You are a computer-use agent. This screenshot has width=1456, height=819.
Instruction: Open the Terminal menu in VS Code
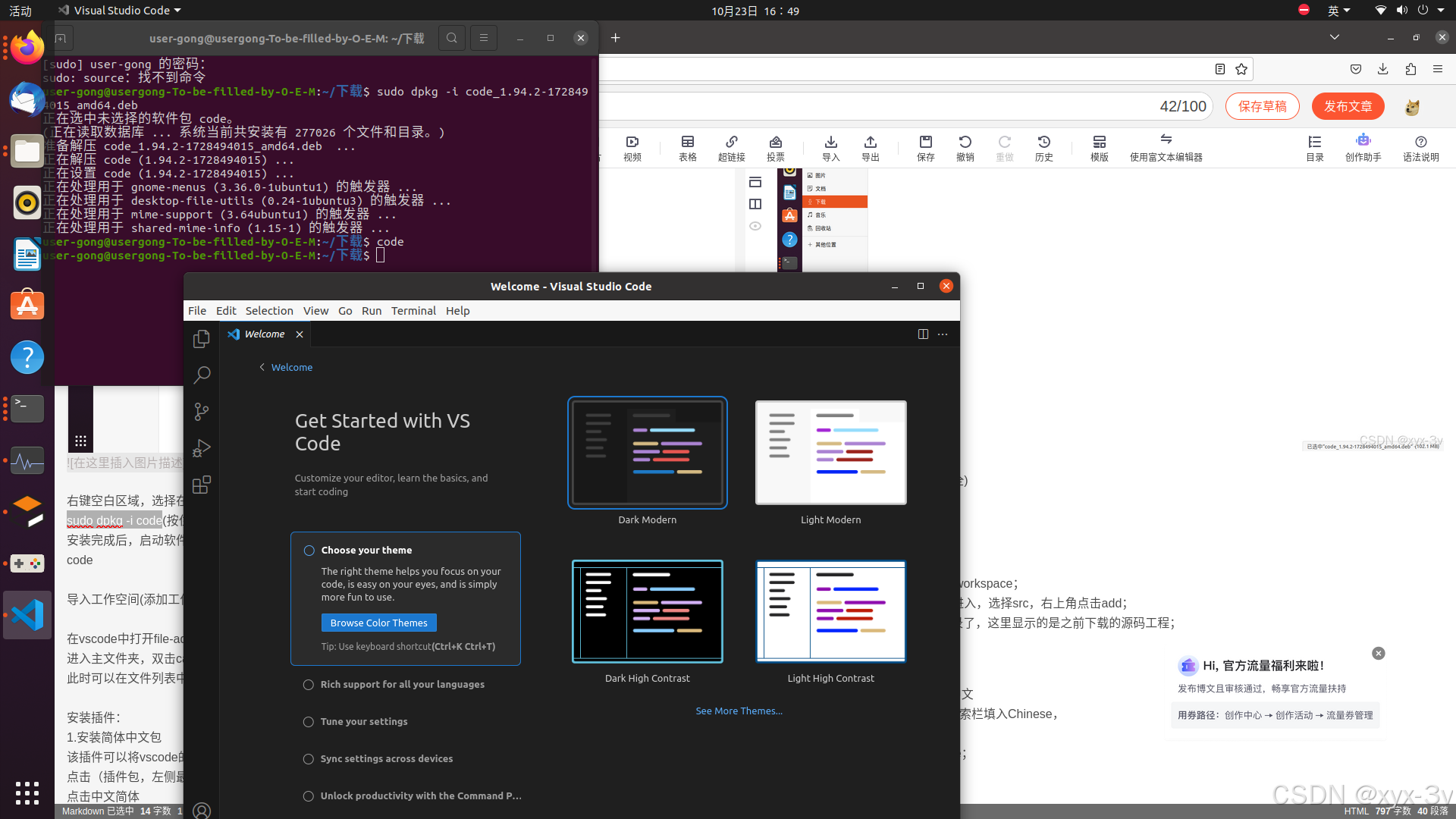pyautogui.click(x=413, y=311)
